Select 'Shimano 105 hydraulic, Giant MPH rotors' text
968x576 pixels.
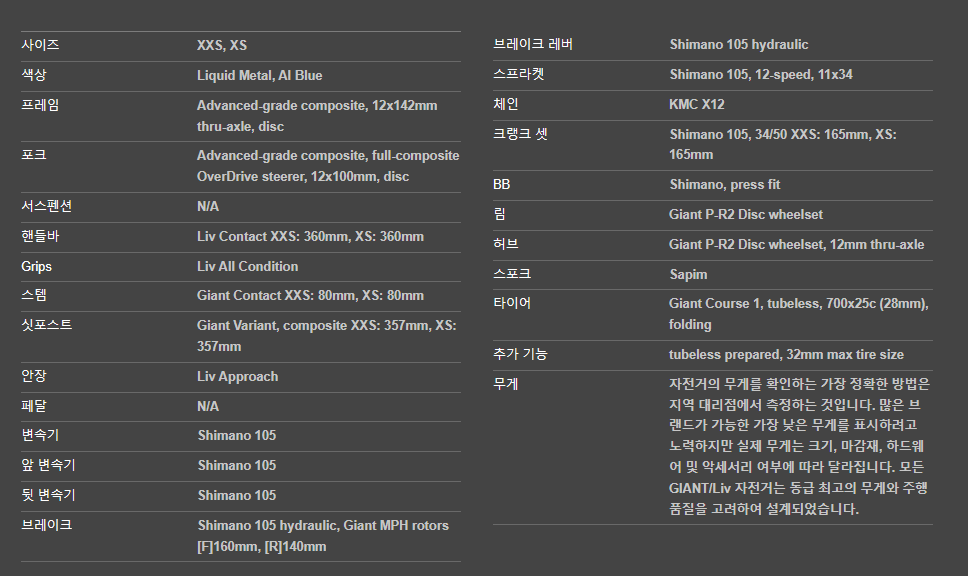coord(323,525)
